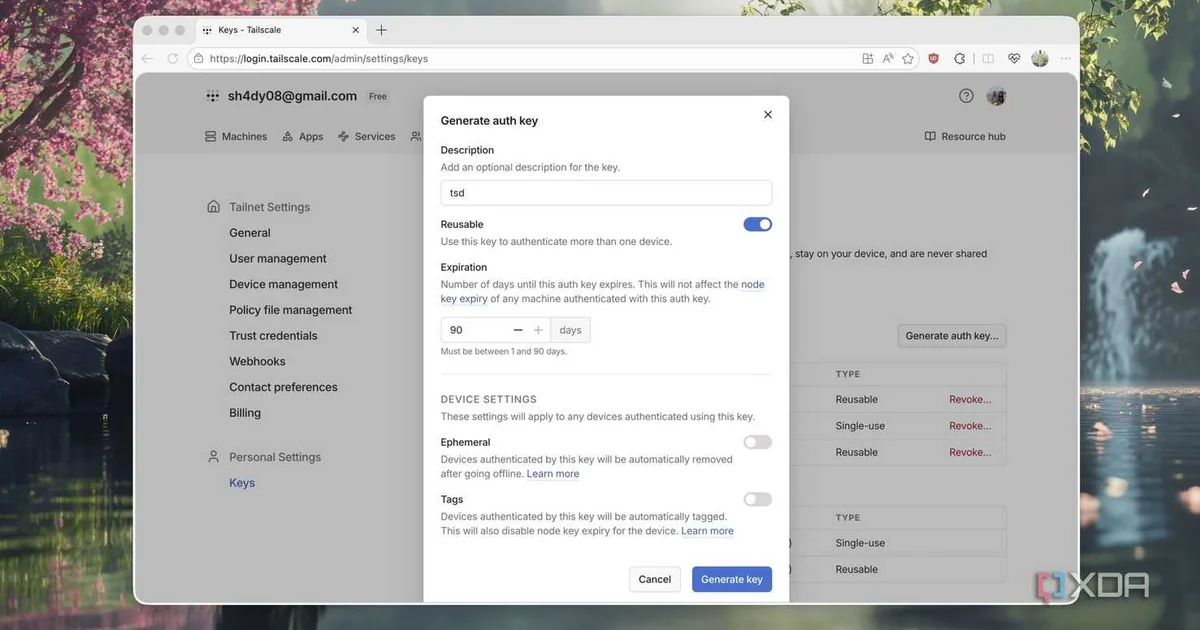Click the browser profile avatar

click(1040, 59)
